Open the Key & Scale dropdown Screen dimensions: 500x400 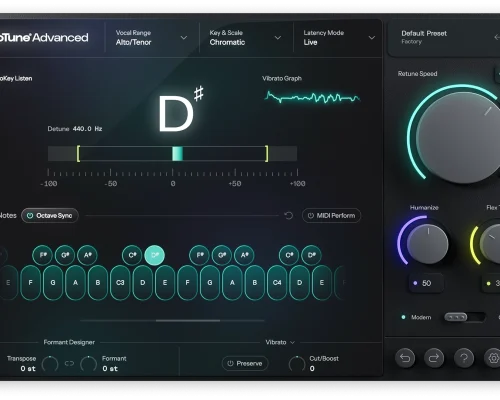[245, 38]
